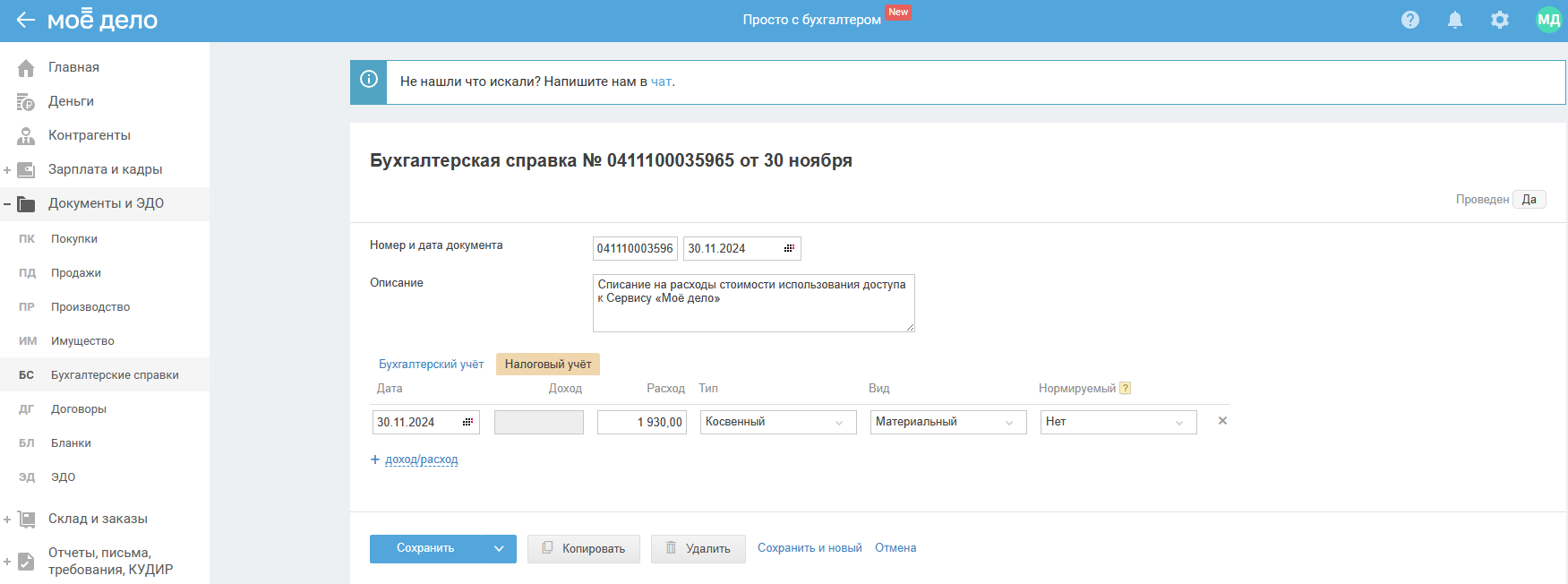The height and width of the screenshot is (584, 1568).
Task: Click the Деньги coins icon
Action: coord(26,101)
